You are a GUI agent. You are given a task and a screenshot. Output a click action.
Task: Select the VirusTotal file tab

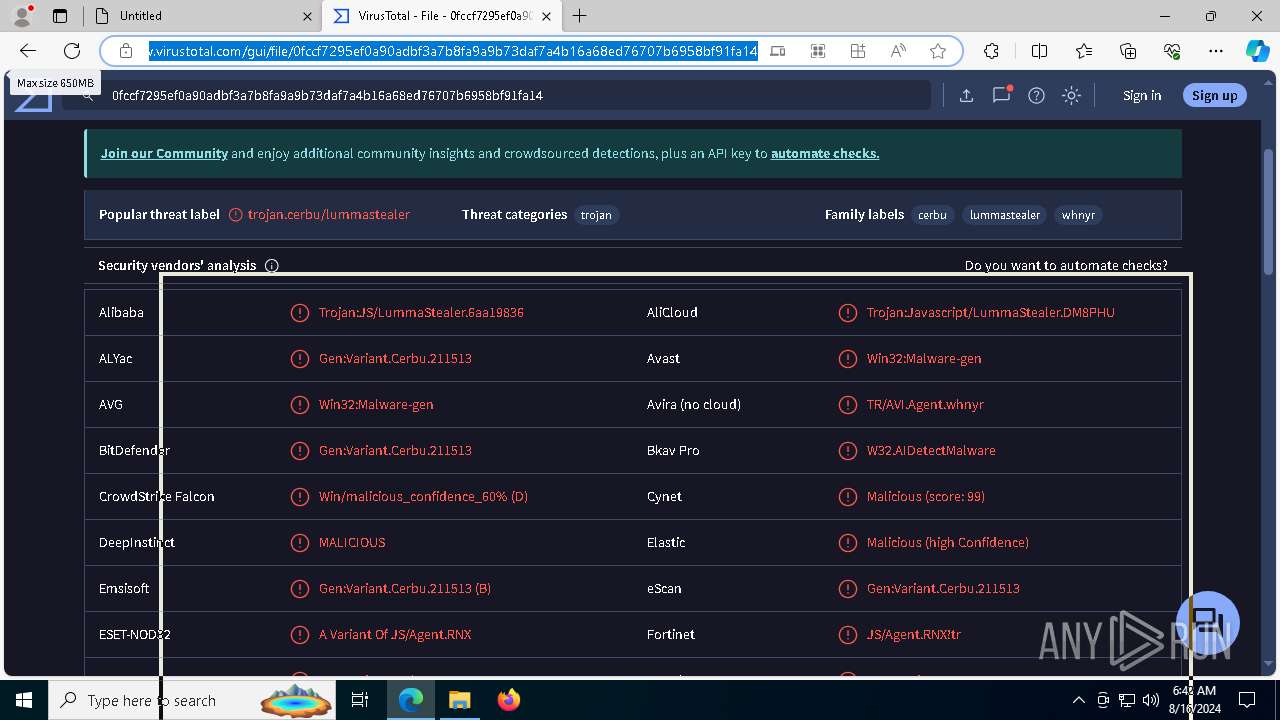pos(440,16)
